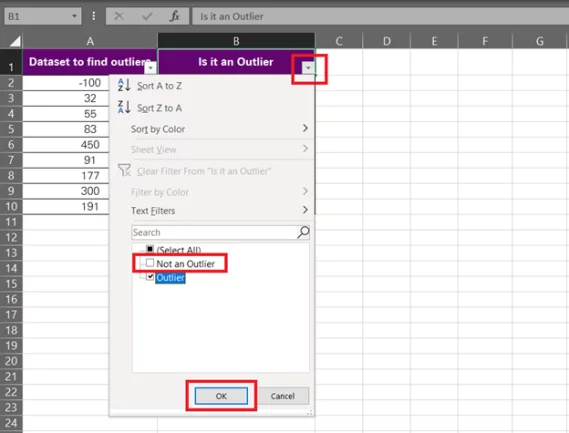Click the formula bar vertical dots handle
569x433 pixels.
point(94,16)
